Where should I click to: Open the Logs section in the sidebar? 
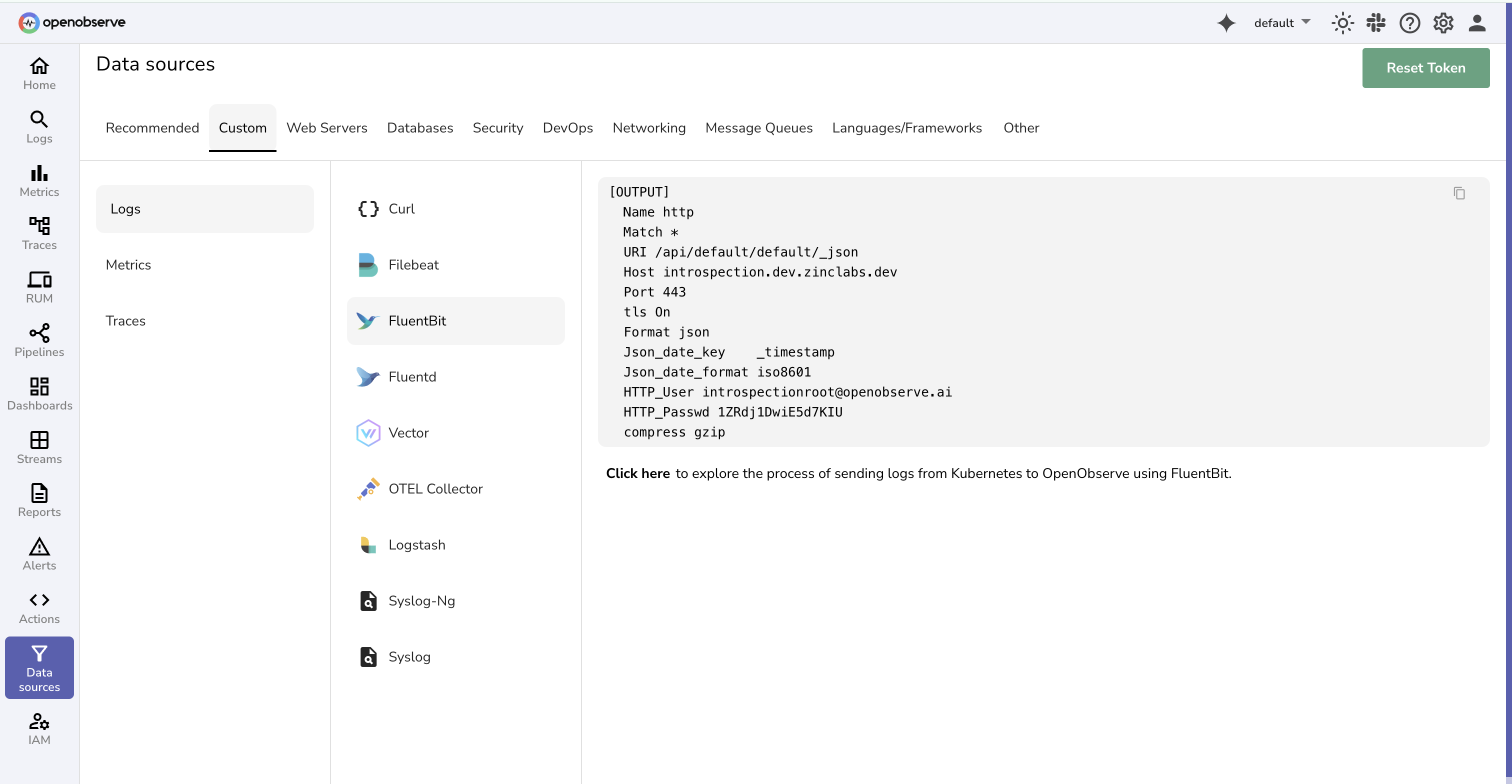coord(38,126)
